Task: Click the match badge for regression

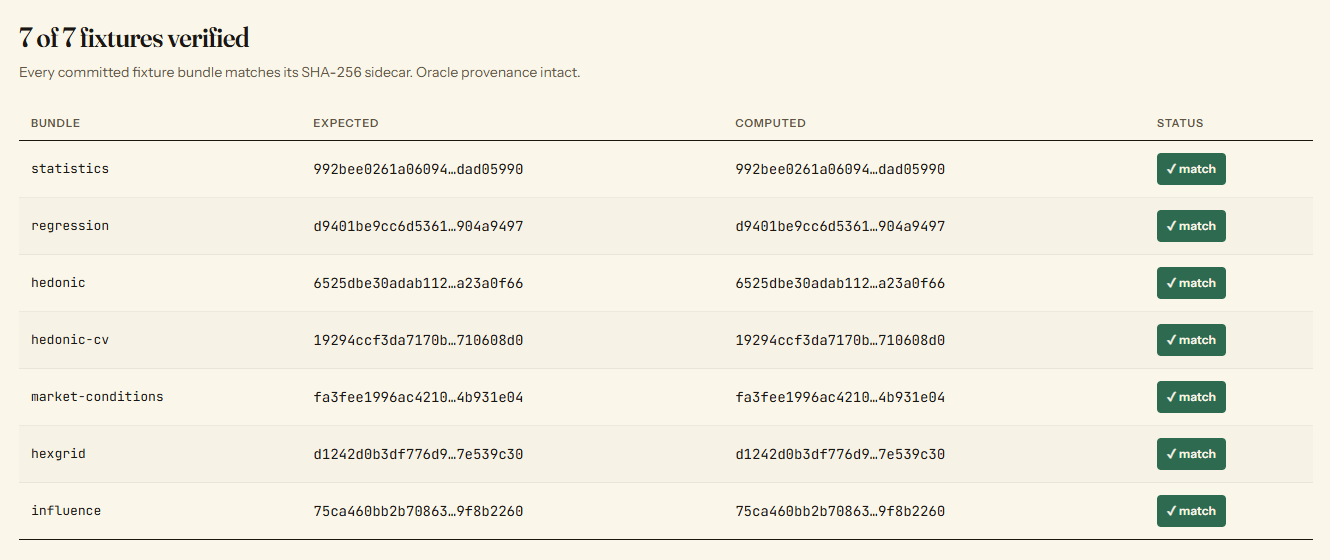Action: (x=1191, y=226)
